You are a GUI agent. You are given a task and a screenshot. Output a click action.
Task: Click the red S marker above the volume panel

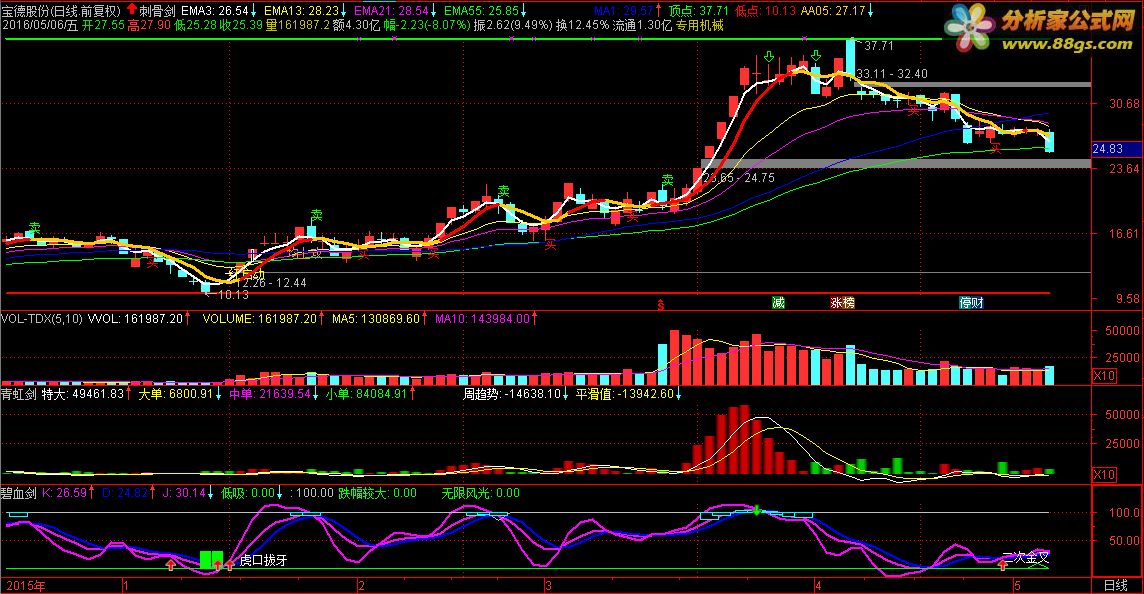point(661,306)
